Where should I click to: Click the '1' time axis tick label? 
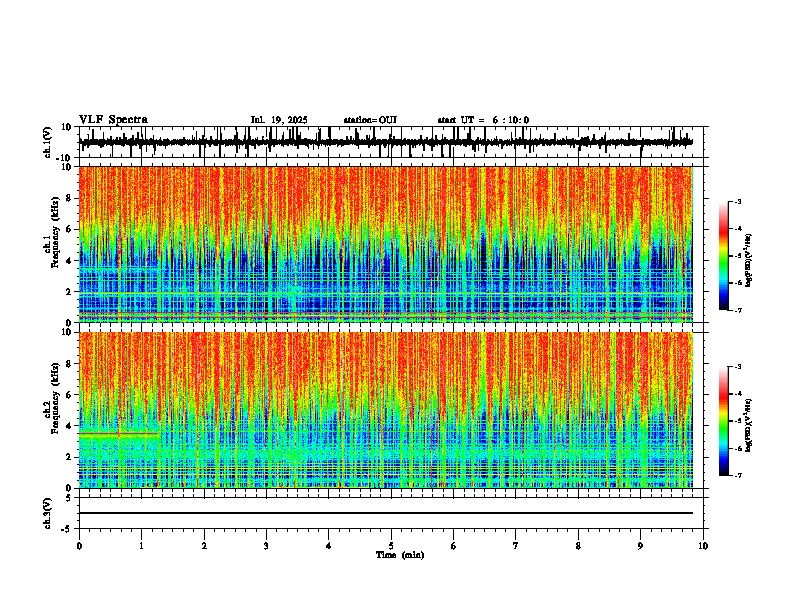coord(141,546)
